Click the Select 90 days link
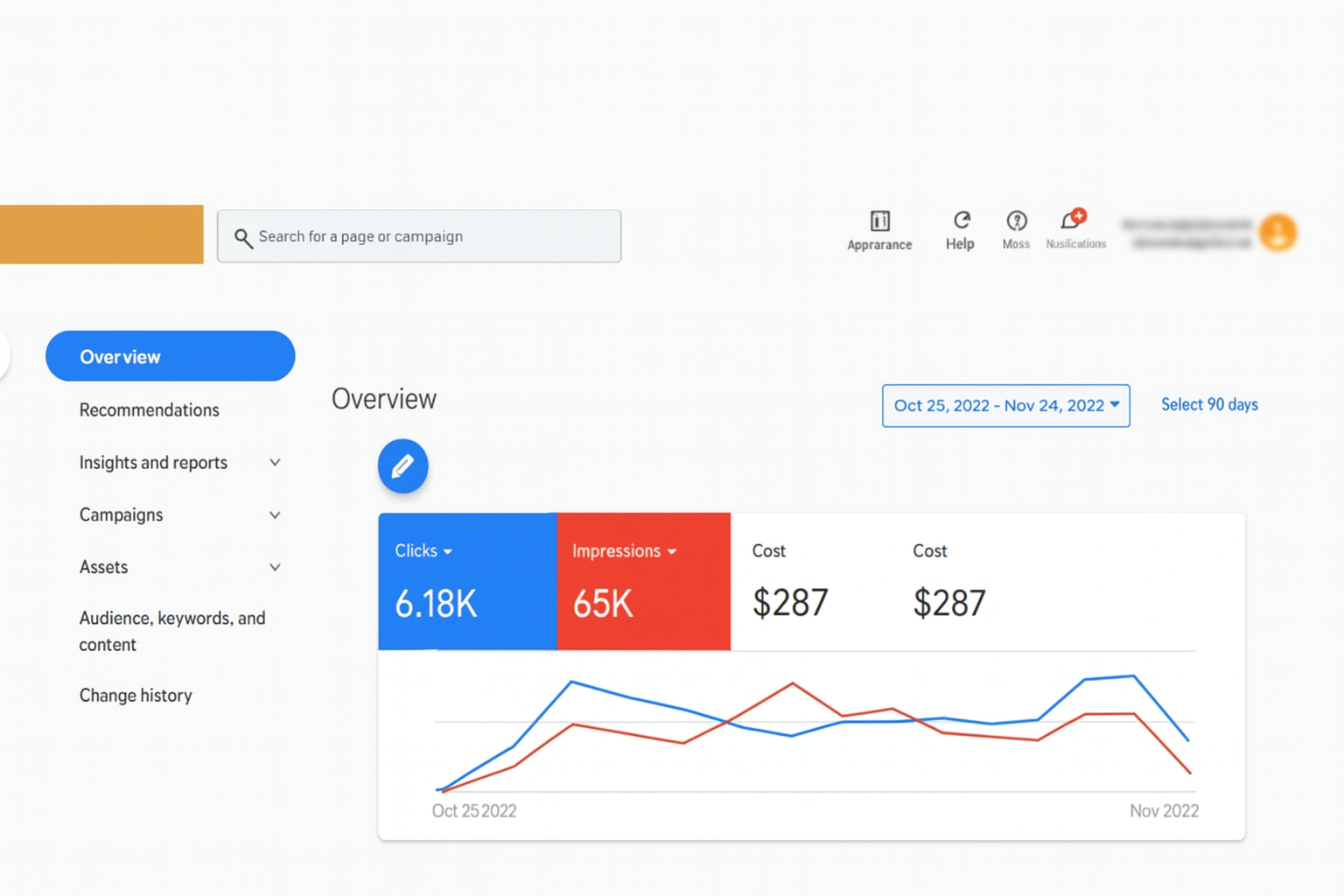 pyautogui.click(x=1209, y=404)
